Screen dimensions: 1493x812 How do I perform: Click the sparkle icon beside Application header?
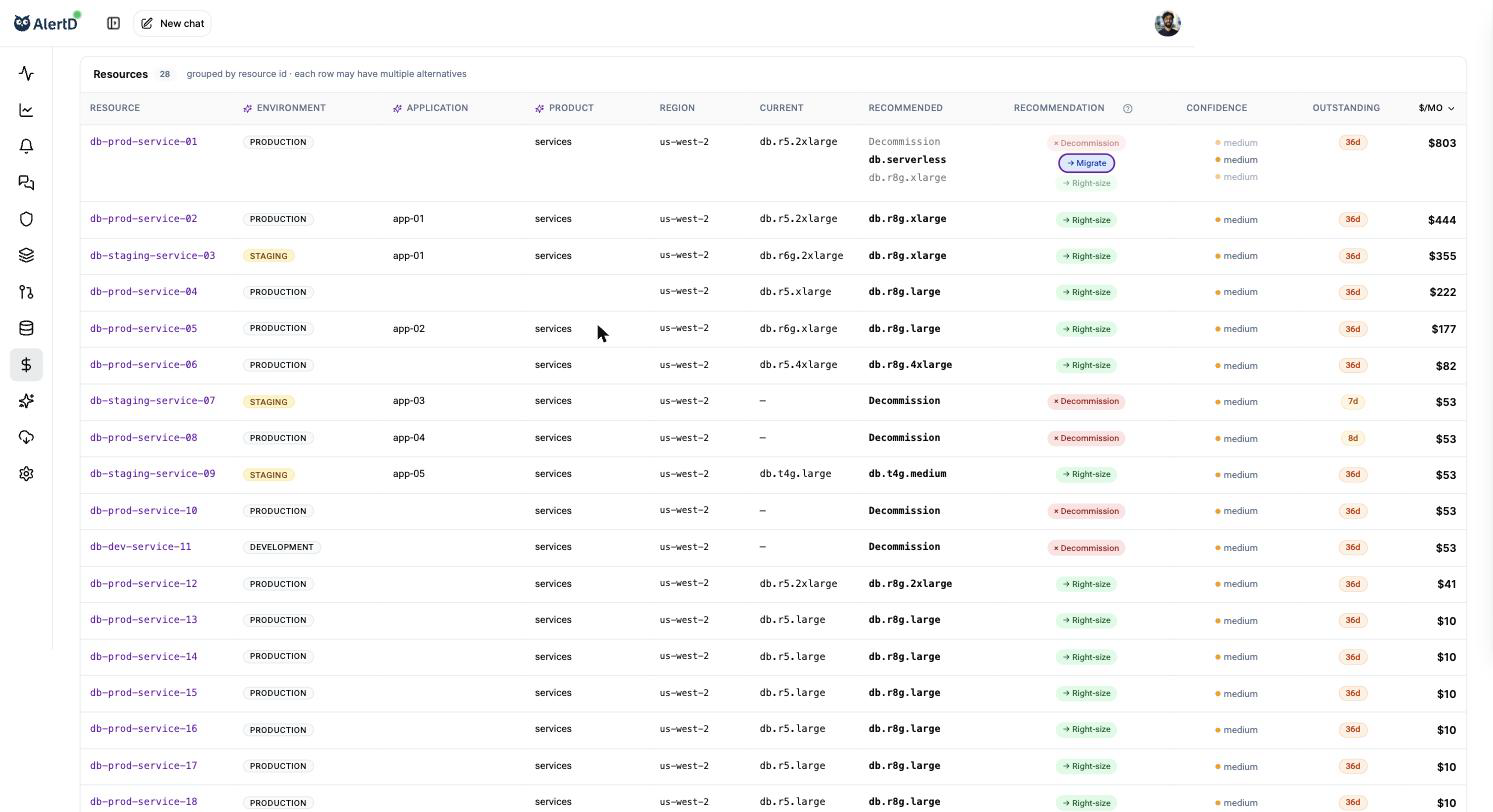tap(397, 108)
